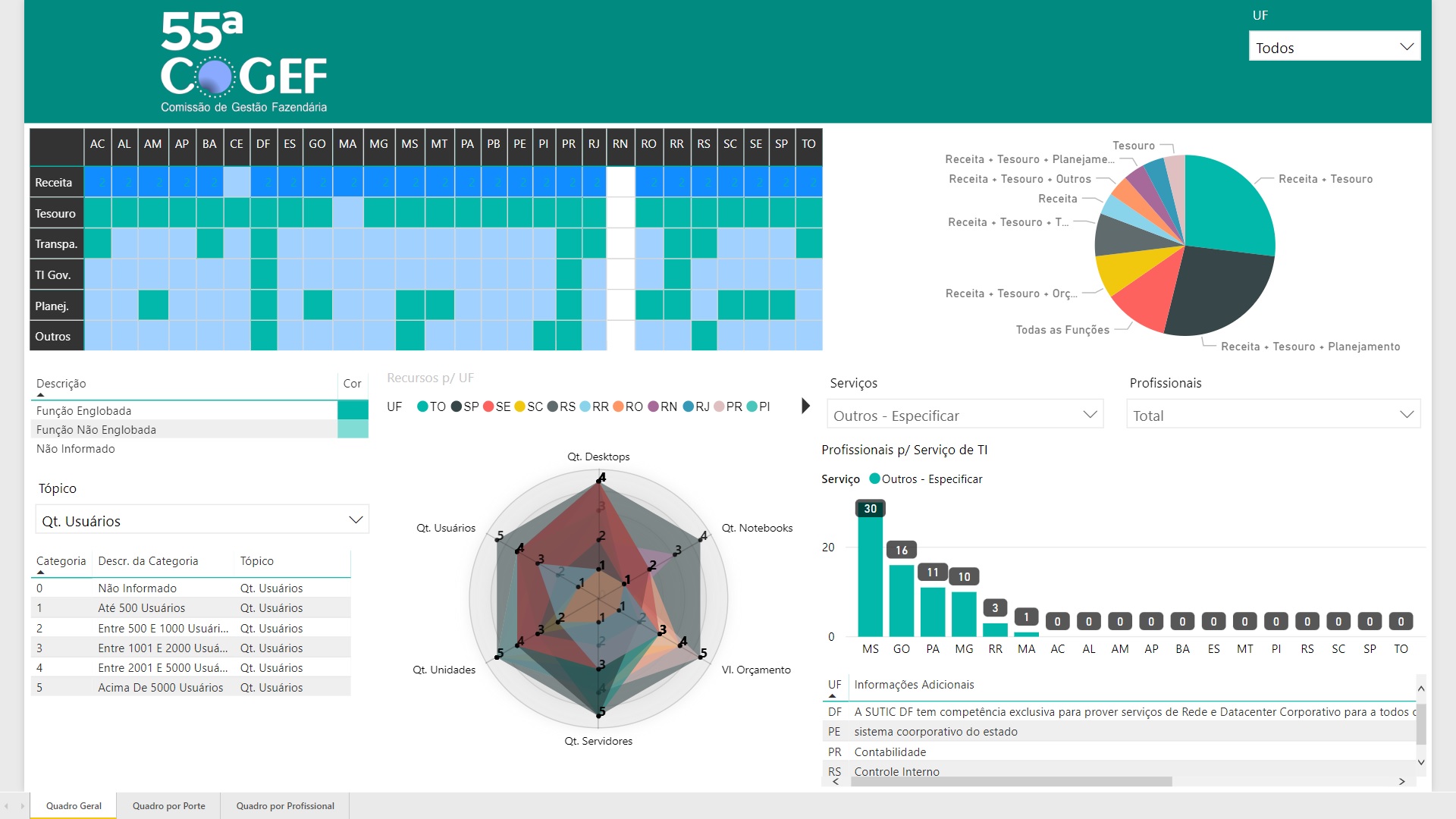This screenshot has height=819, width=1456.
Task: Click the previous page arrow at bottom left
Action: [x=7, y=806]
